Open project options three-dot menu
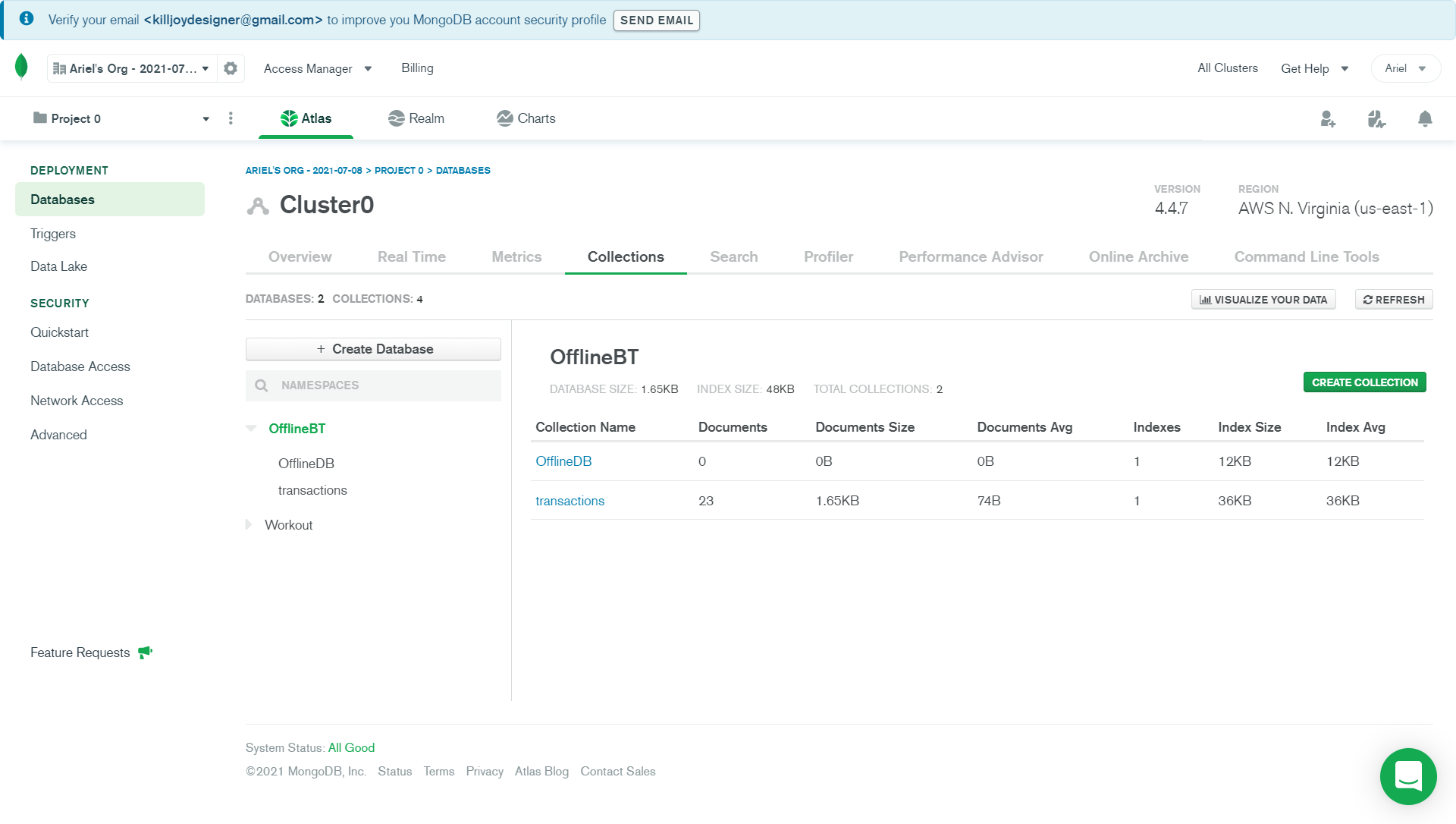This screenshot has height=824, width=1456. click(231, 118)
